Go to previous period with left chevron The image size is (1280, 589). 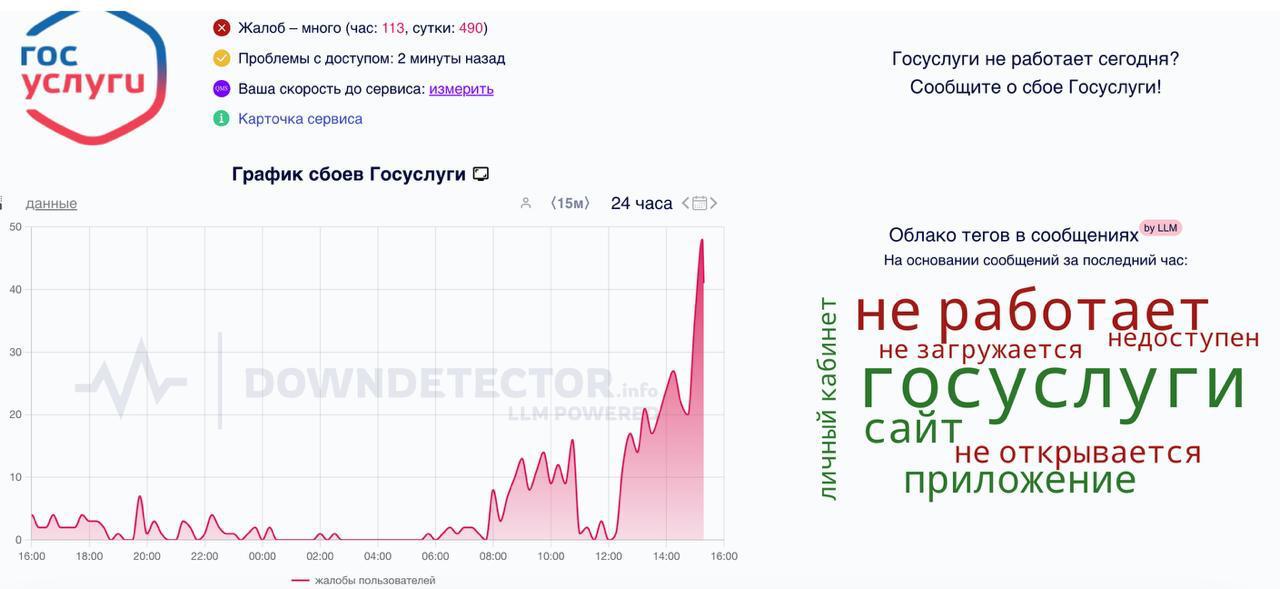[x=686, y=203]
